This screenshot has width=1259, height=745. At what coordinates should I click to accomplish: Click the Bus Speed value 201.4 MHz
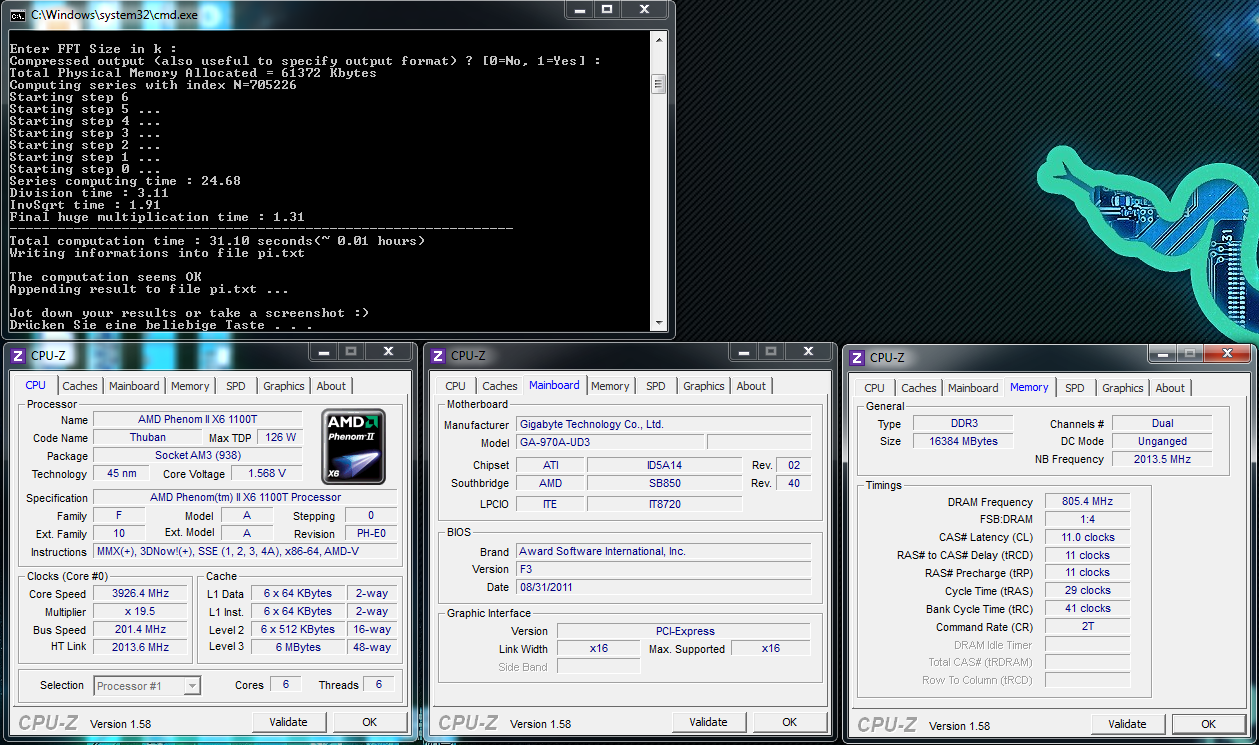click(x=142, y=630)
